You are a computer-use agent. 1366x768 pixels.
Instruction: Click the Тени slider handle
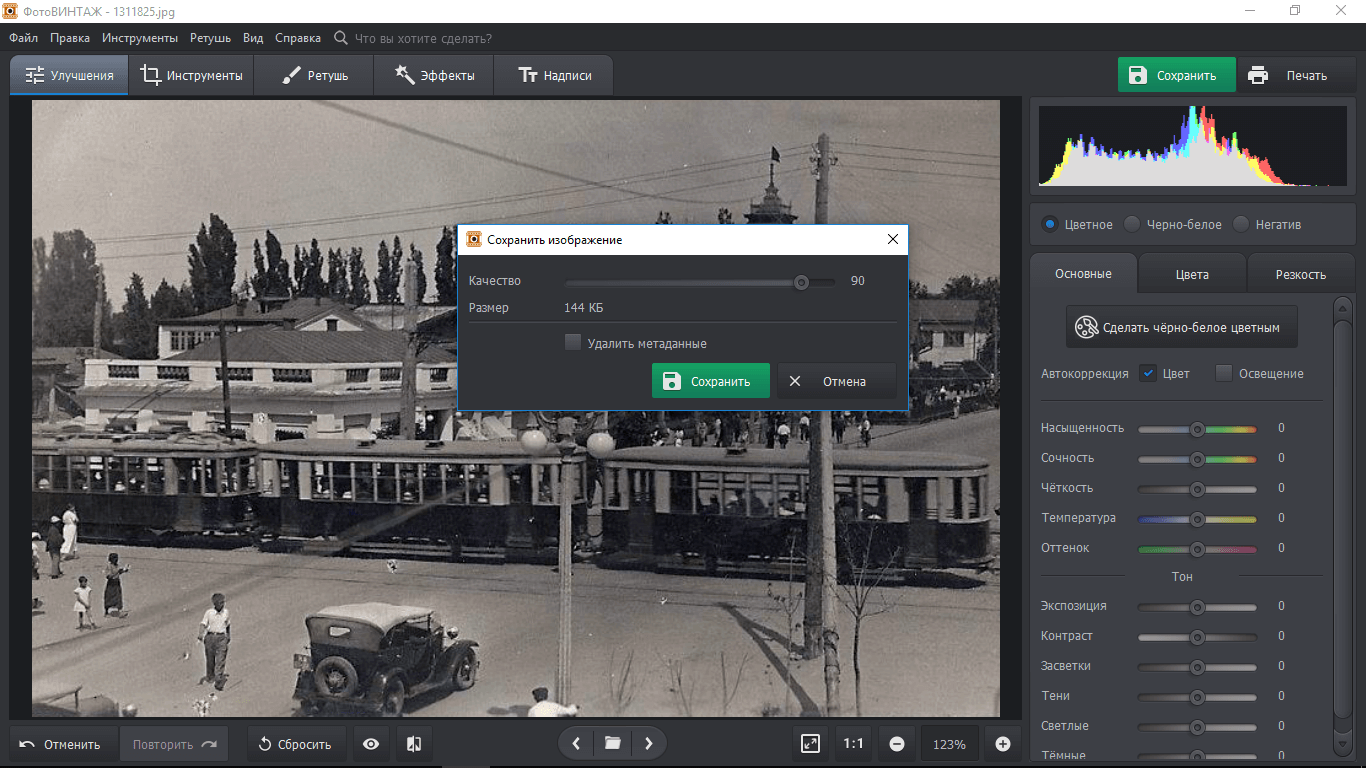[x=1197, y=697]
